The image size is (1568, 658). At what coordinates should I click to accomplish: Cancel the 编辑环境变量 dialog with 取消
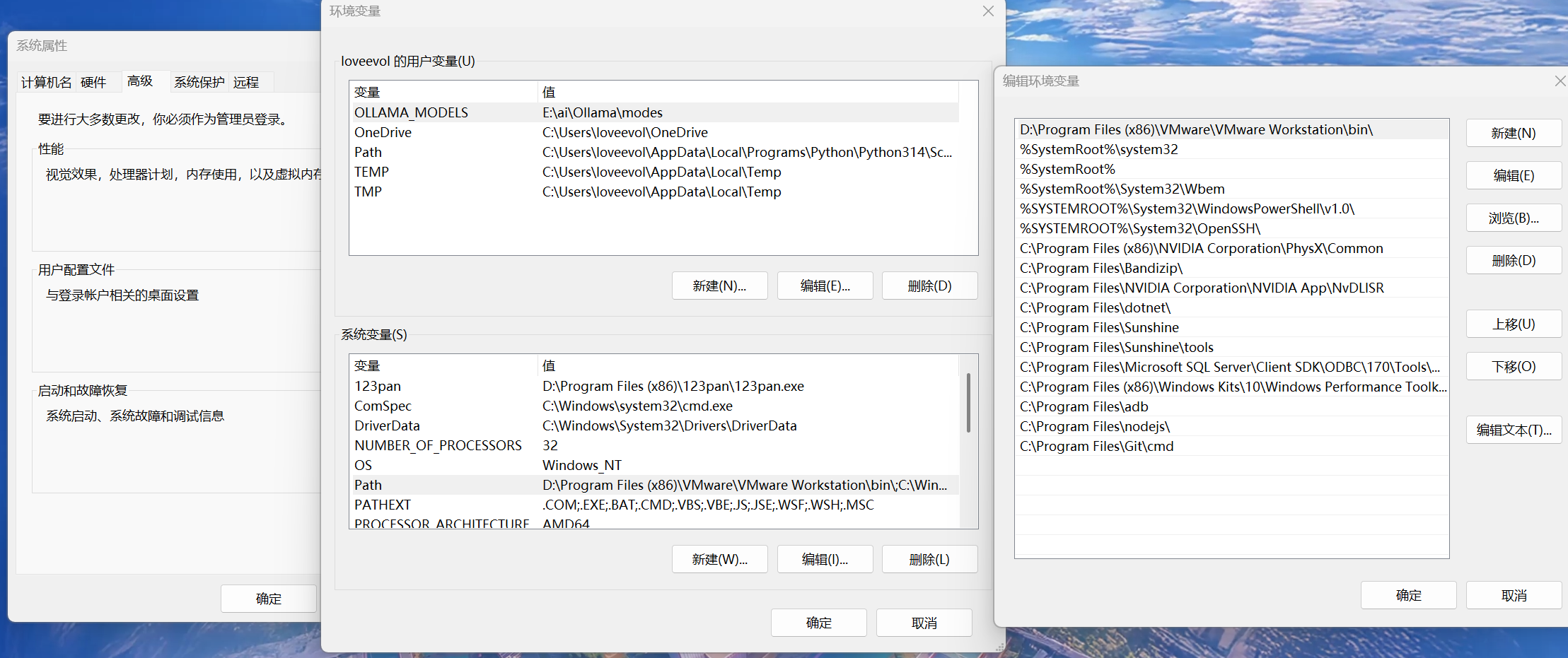coord(1514,596)
